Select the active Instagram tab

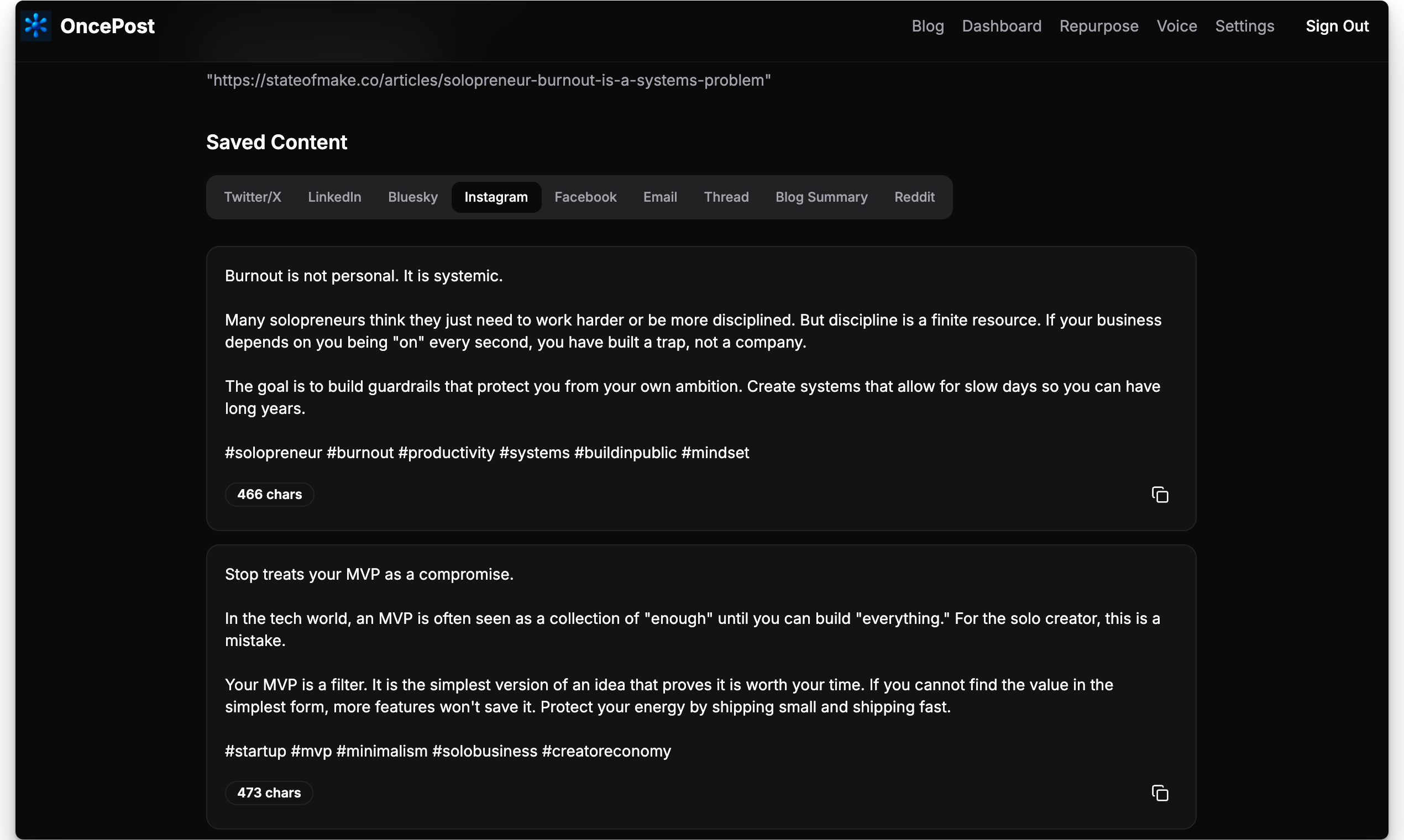pyautogui.click(x=496, y=197)
